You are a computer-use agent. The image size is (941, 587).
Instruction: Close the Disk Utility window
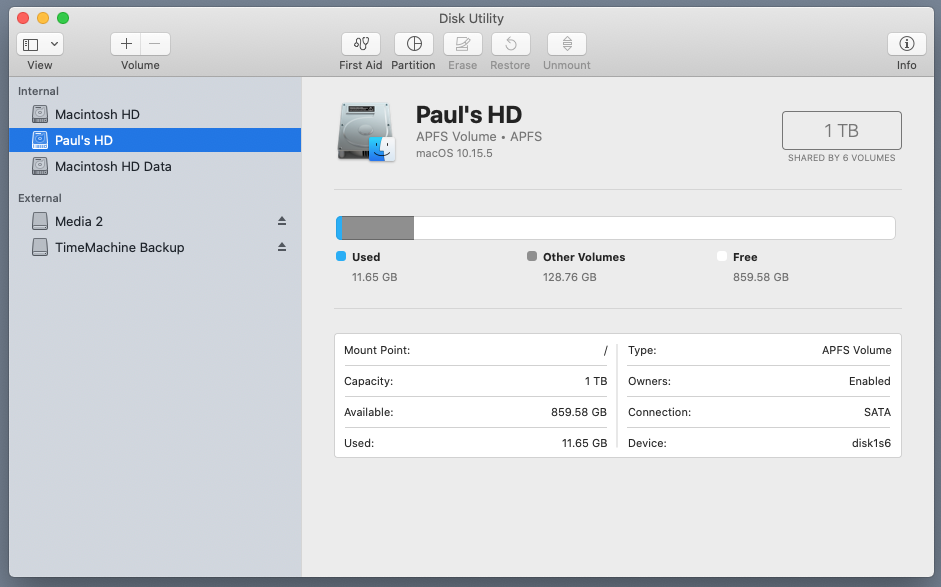pyautogui.click(x=23, y=18)
